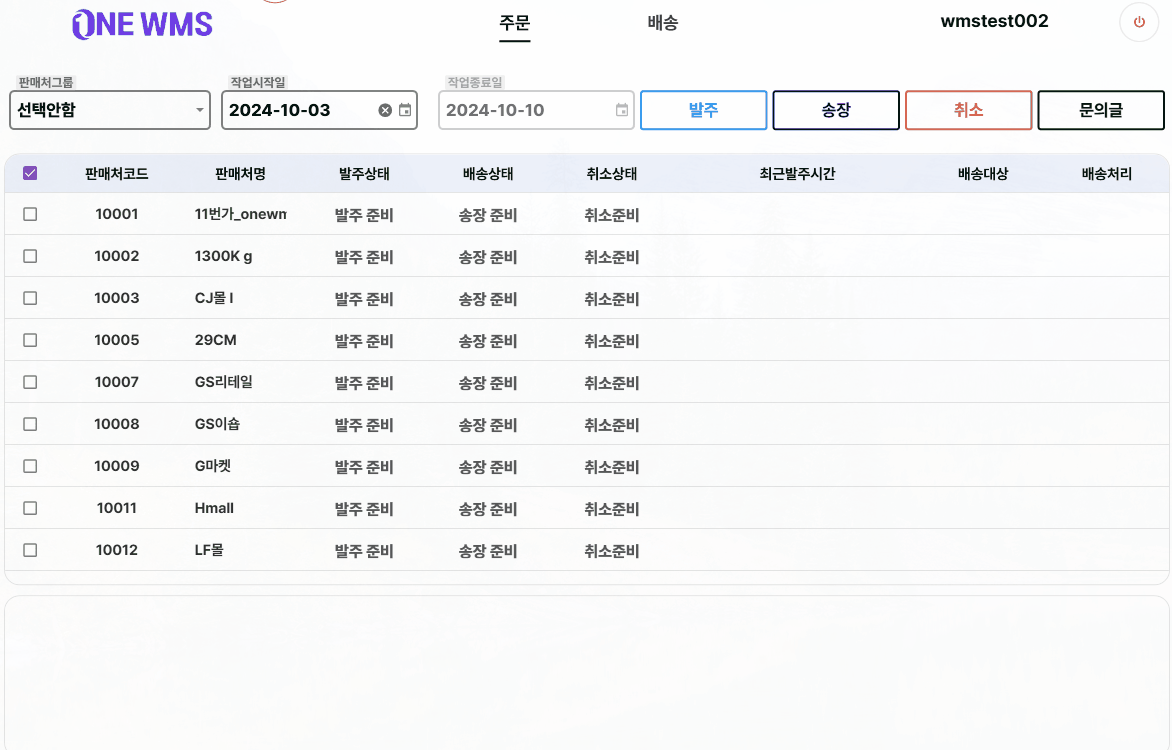This screenshot has height=750, width=1172.
Task: Click the 배송대상 column header
Action: 983,173
